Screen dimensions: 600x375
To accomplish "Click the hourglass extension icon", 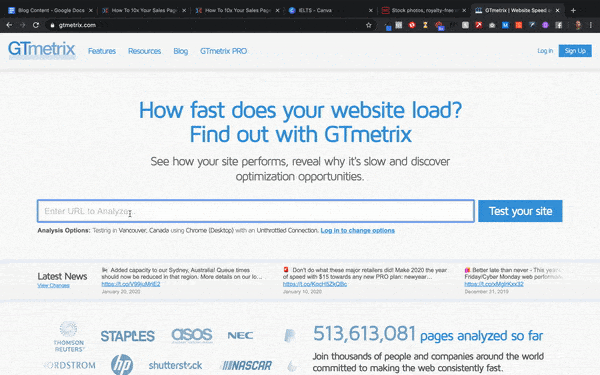I will (425, 25).
